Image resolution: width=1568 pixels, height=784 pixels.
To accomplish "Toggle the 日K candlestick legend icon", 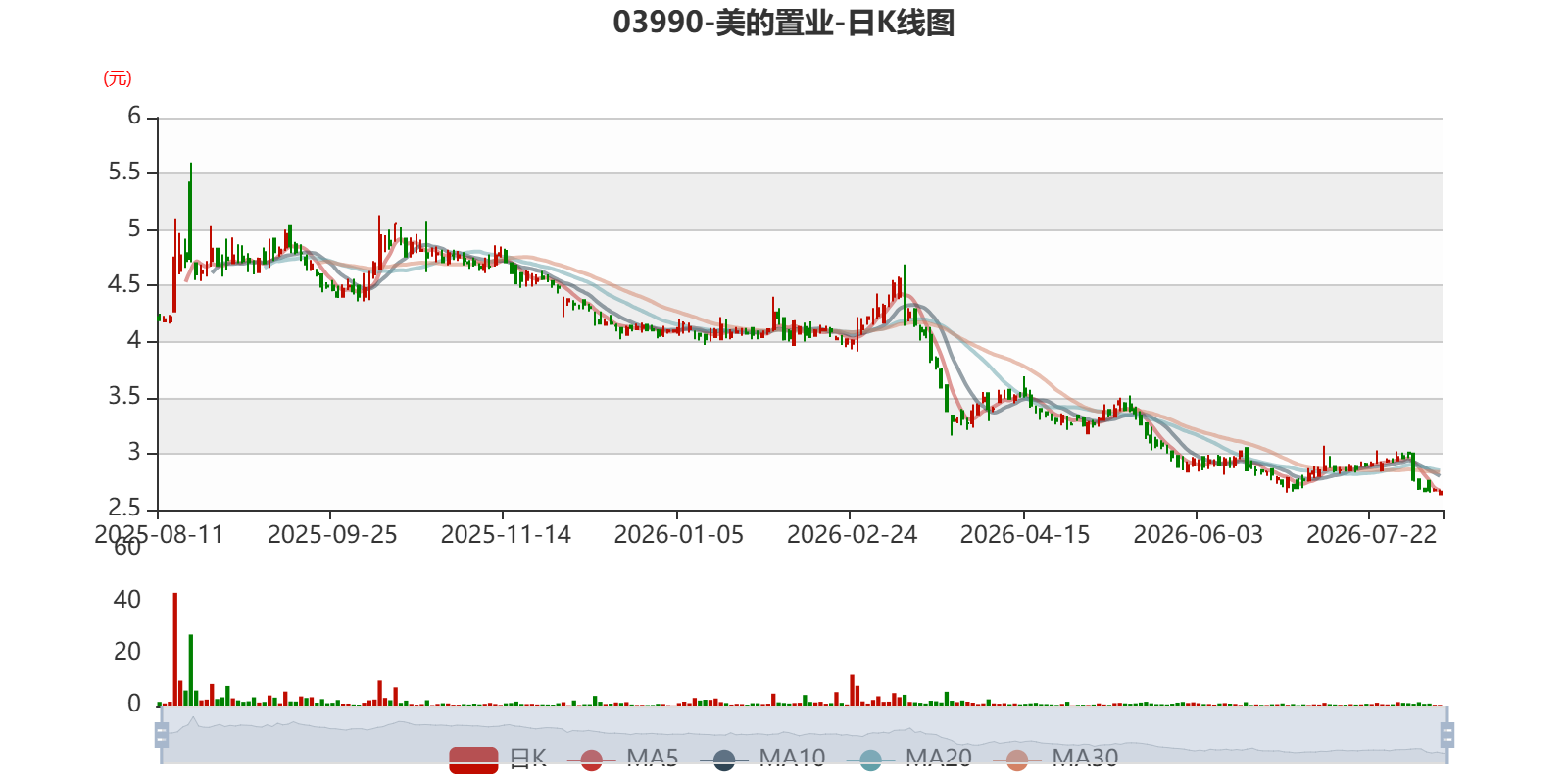I will (x=473, y=759).
